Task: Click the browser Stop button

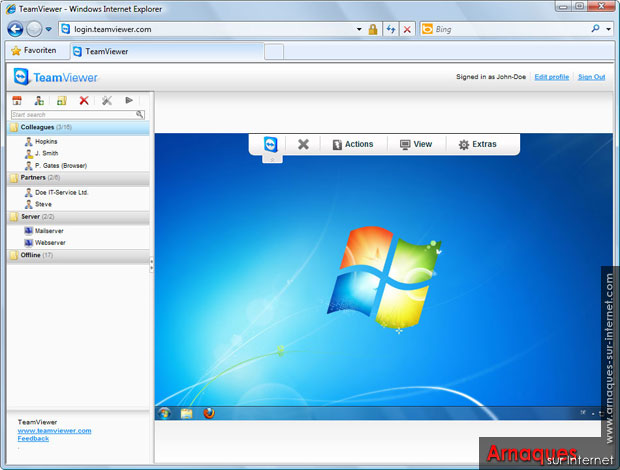Action: (407, 29)
